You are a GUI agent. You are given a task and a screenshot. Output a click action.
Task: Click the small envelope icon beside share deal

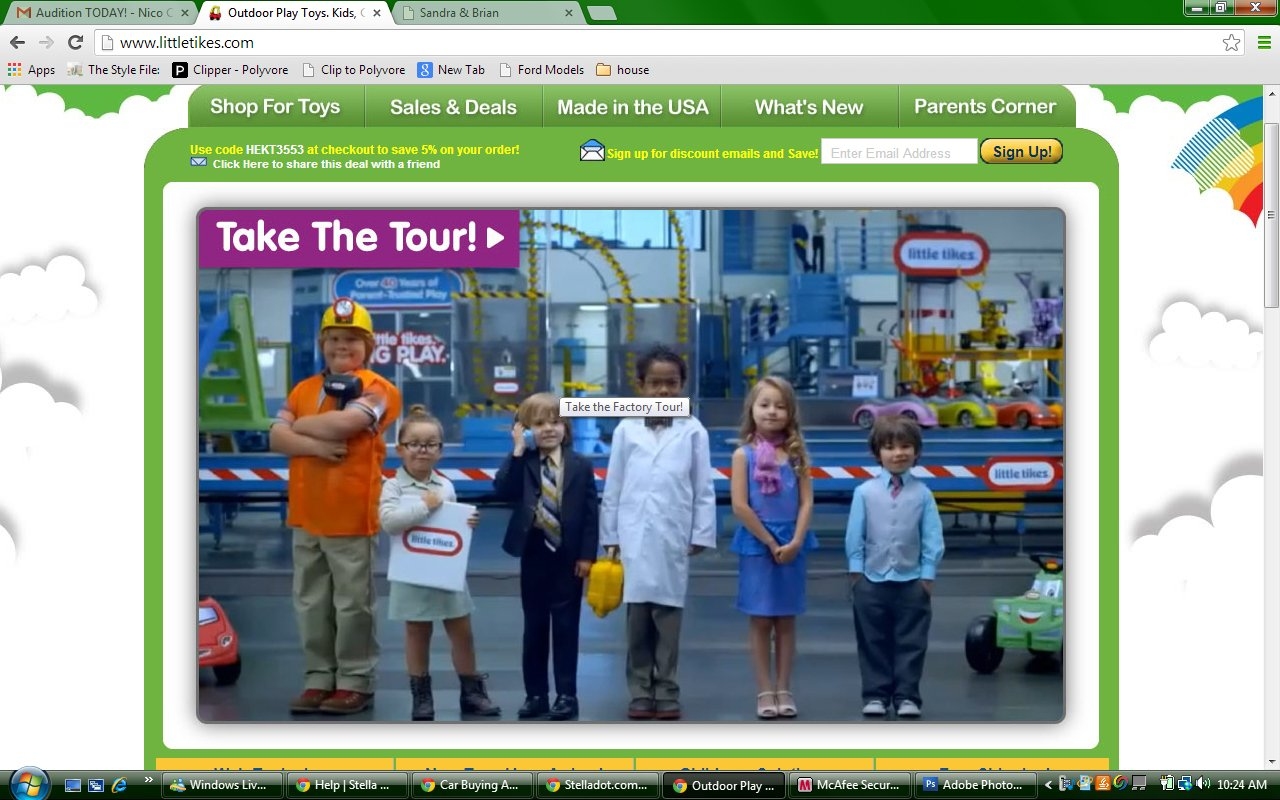pyautogui.click(x=198, y=162)
